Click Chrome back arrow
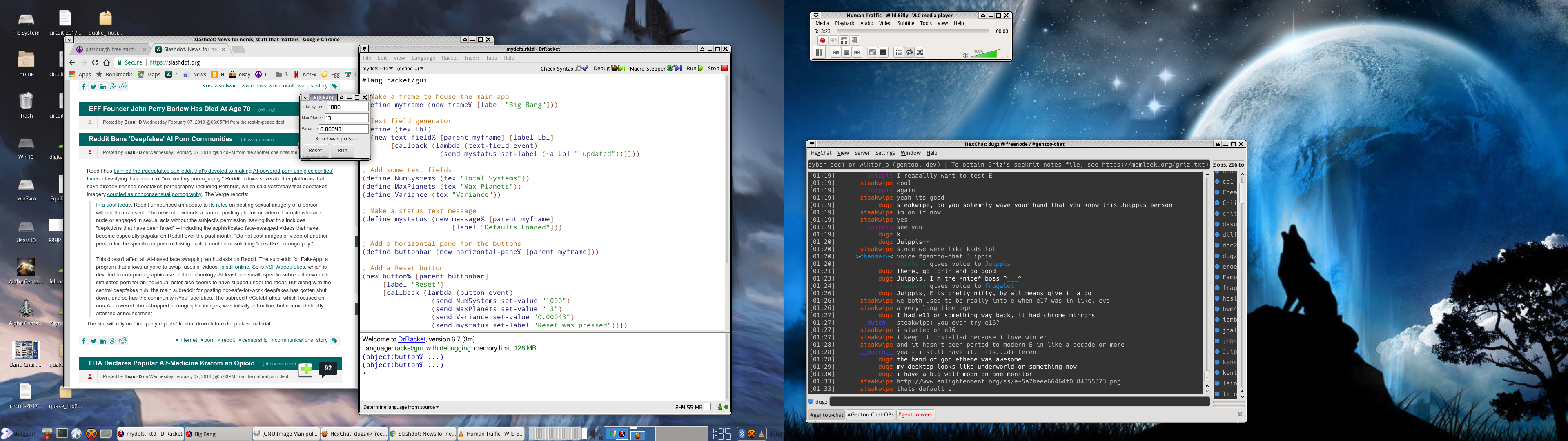 click(x=72, y=62)
